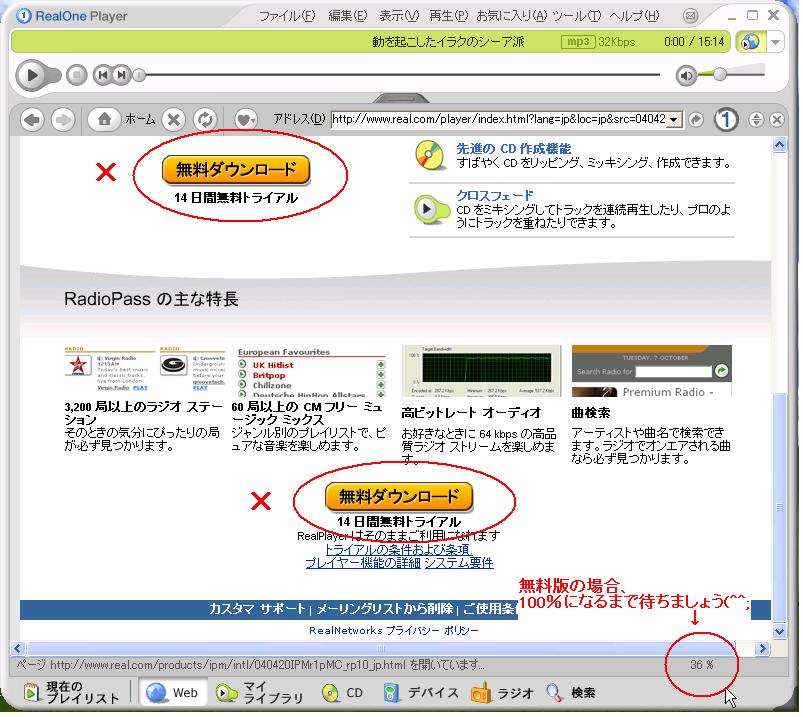Refresh the current web page
Screen dimensions: 803x717
pyautogui.click(x=205, y=120)
